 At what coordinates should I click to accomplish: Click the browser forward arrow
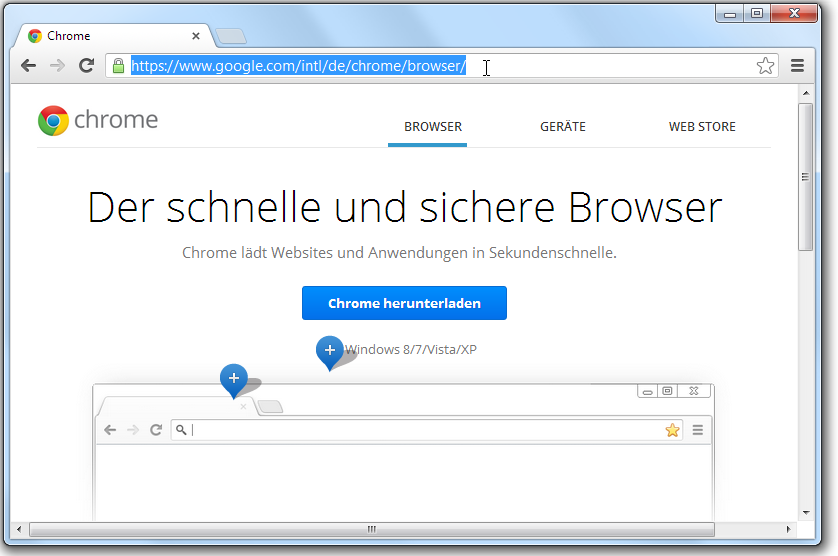(57, 66)
